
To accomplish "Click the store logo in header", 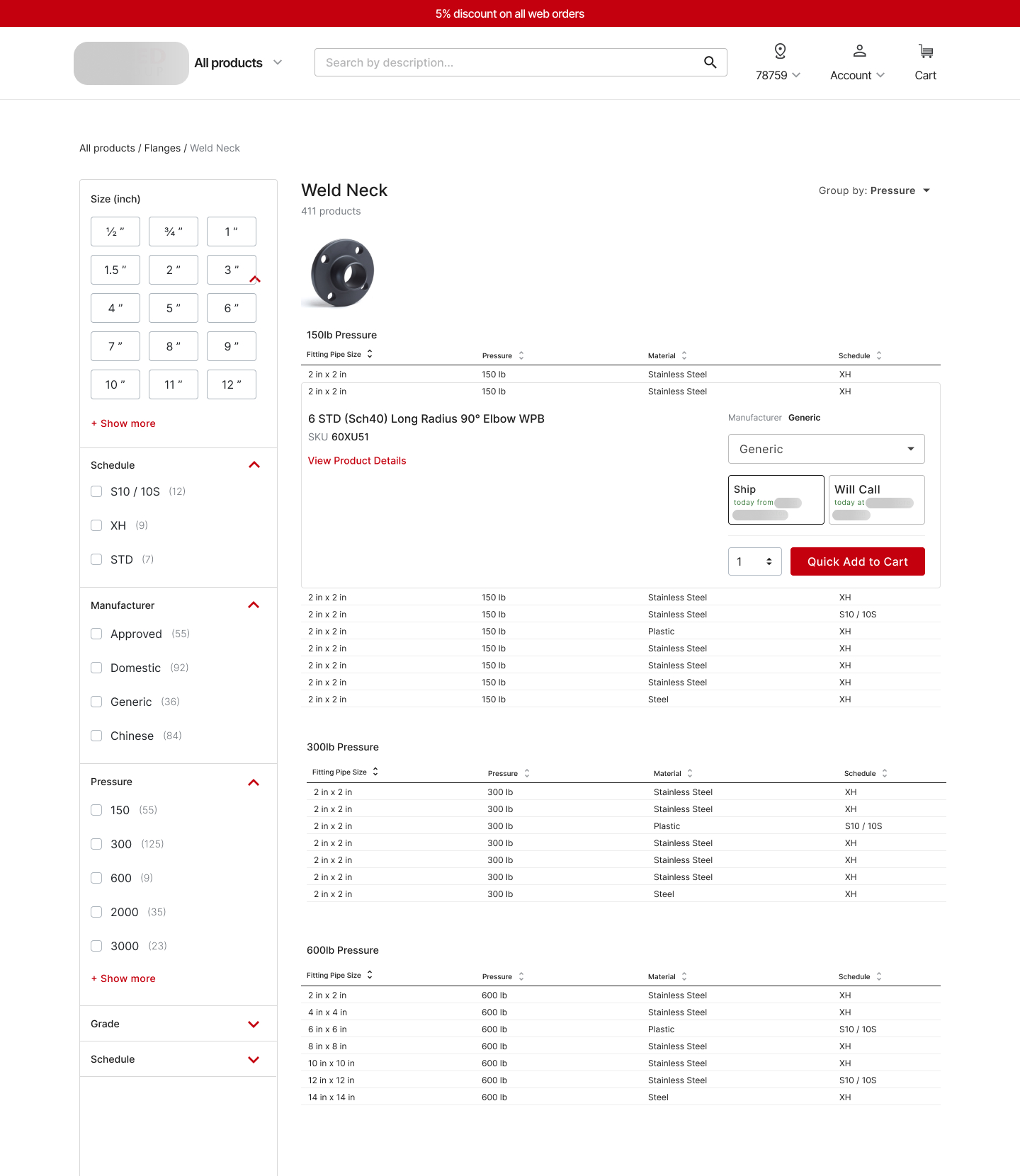I will pyautogui.click(x=131, y=63).
